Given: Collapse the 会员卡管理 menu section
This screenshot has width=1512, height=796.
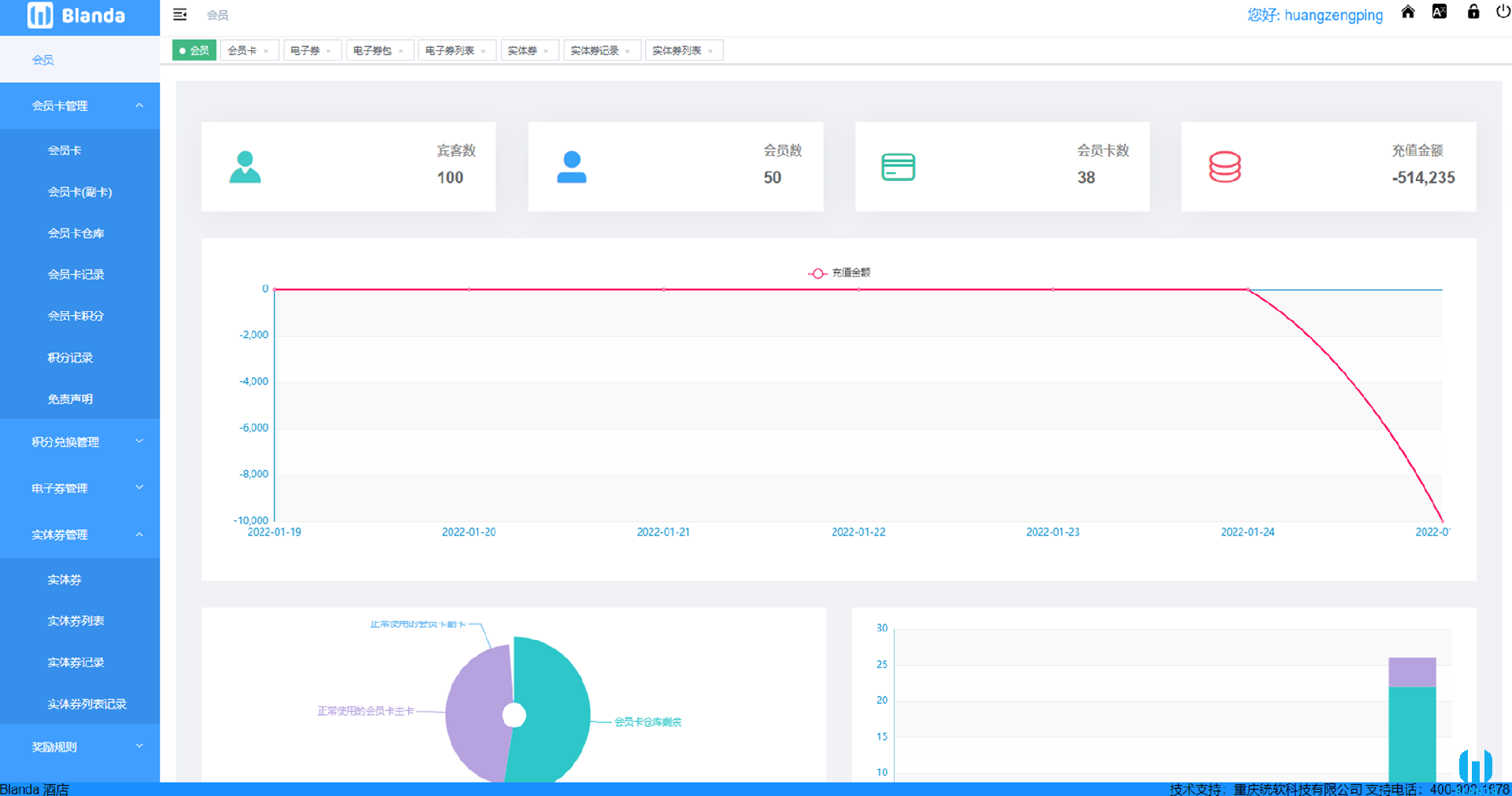Looking at the screenshot, I should 79,106.
